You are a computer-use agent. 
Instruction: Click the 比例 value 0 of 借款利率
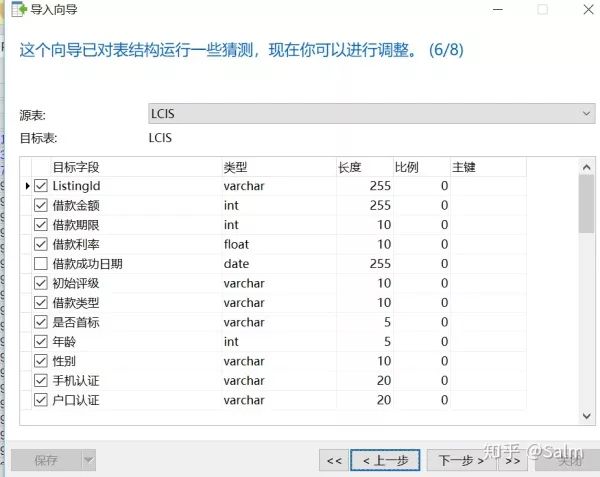point(422,244)
